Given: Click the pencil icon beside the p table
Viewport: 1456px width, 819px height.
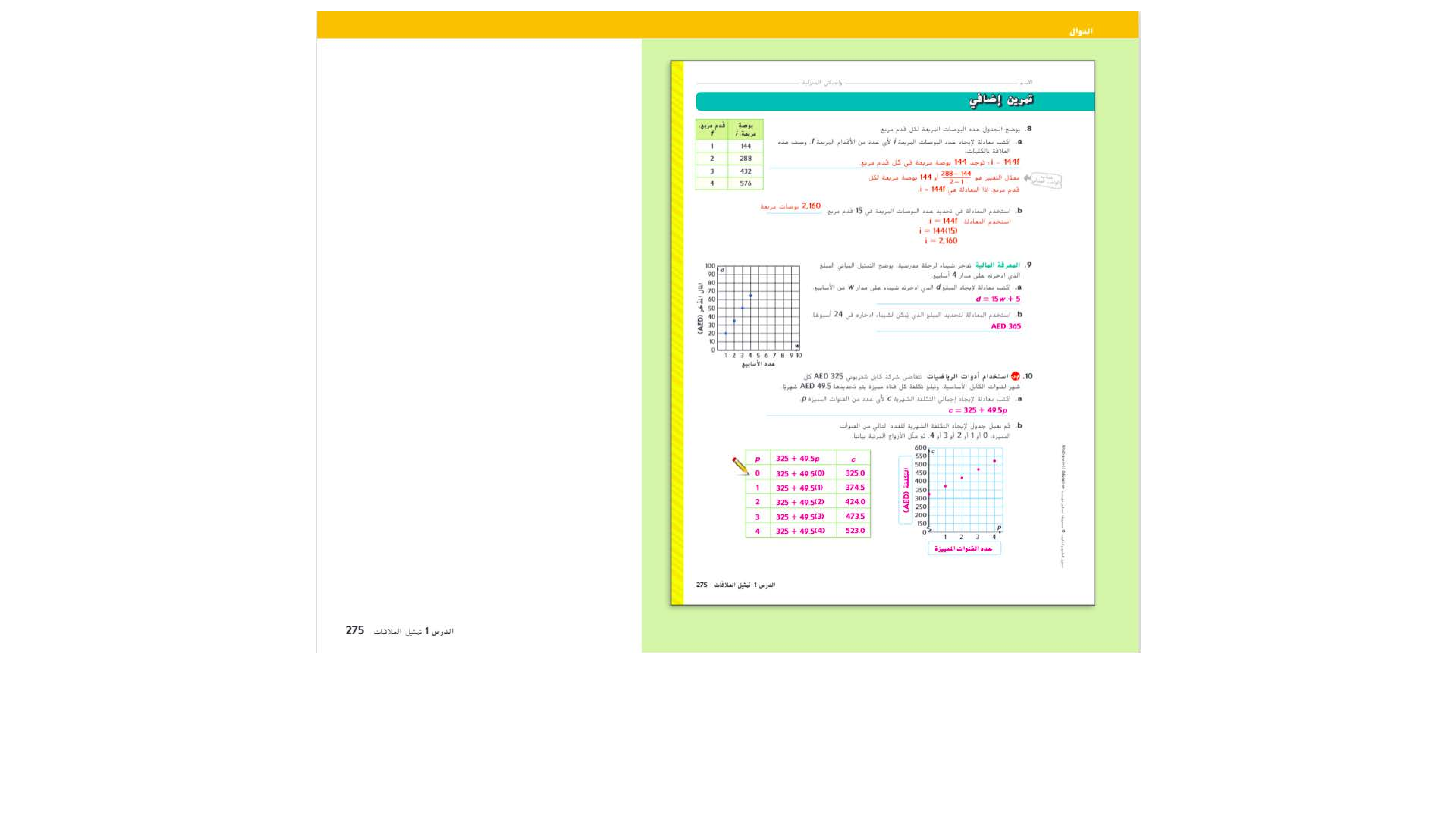Looking at the screenshot, I should coord(740,466).
